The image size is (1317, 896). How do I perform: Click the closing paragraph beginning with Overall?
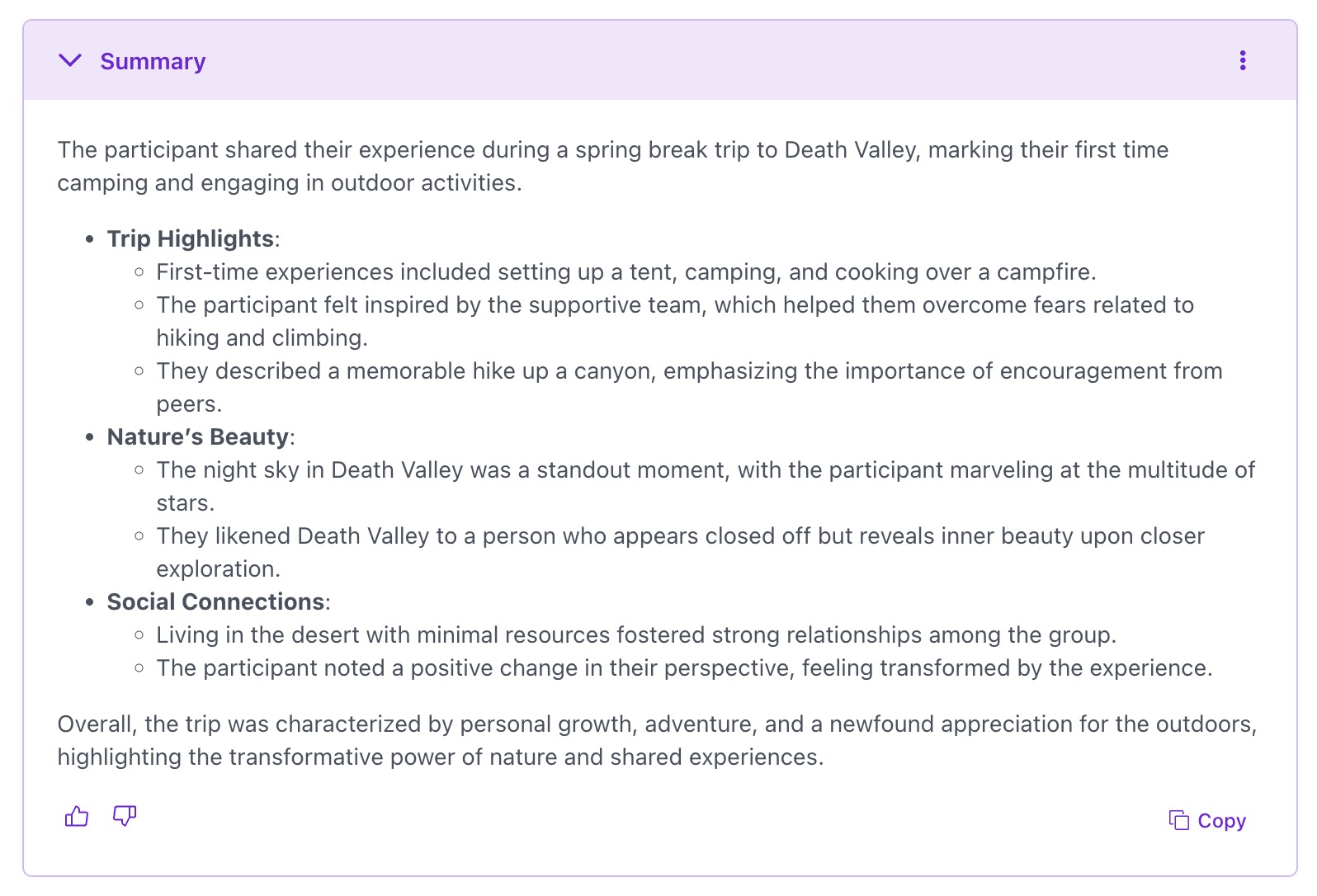(x=657, y=740)
